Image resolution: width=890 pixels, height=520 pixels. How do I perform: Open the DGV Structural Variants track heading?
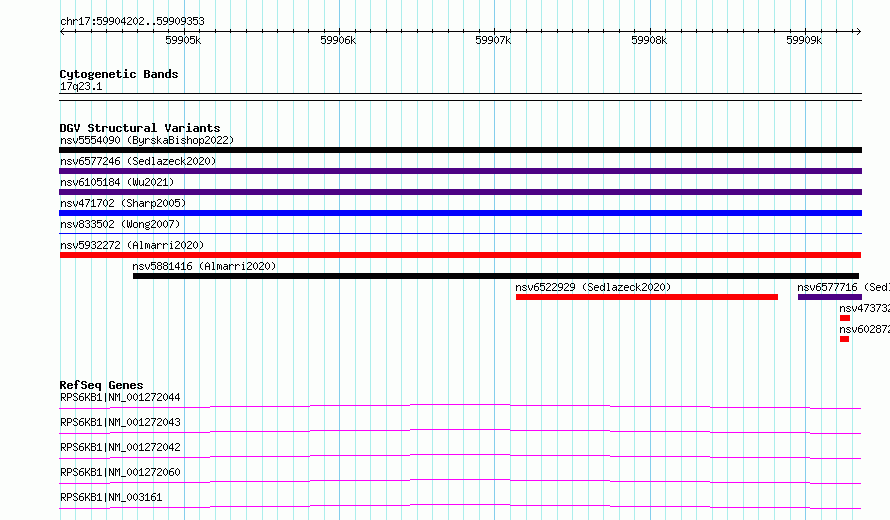140,128
